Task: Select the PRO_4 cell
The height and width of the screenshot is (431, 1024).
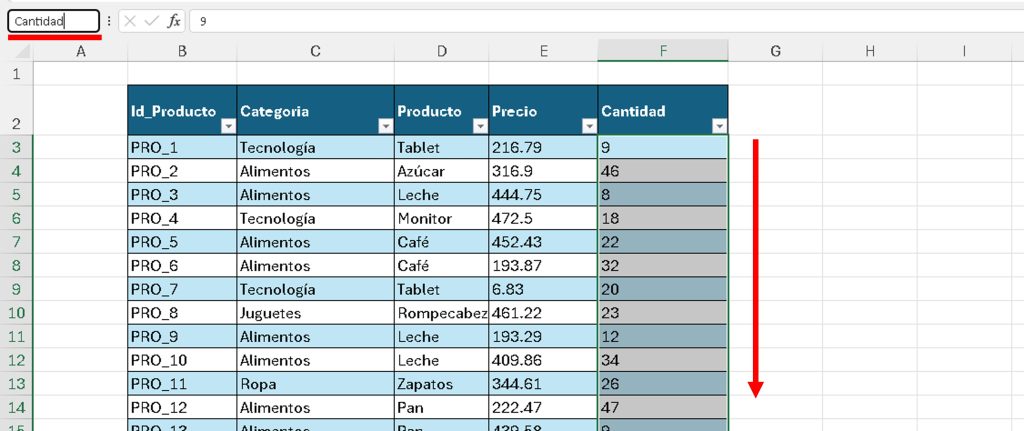Action: [182, 219]
